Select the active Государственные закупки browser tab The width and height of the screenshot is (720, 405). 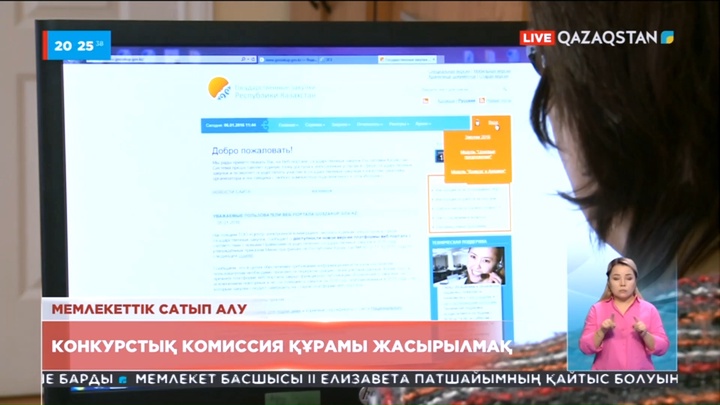tap(405, 60)
